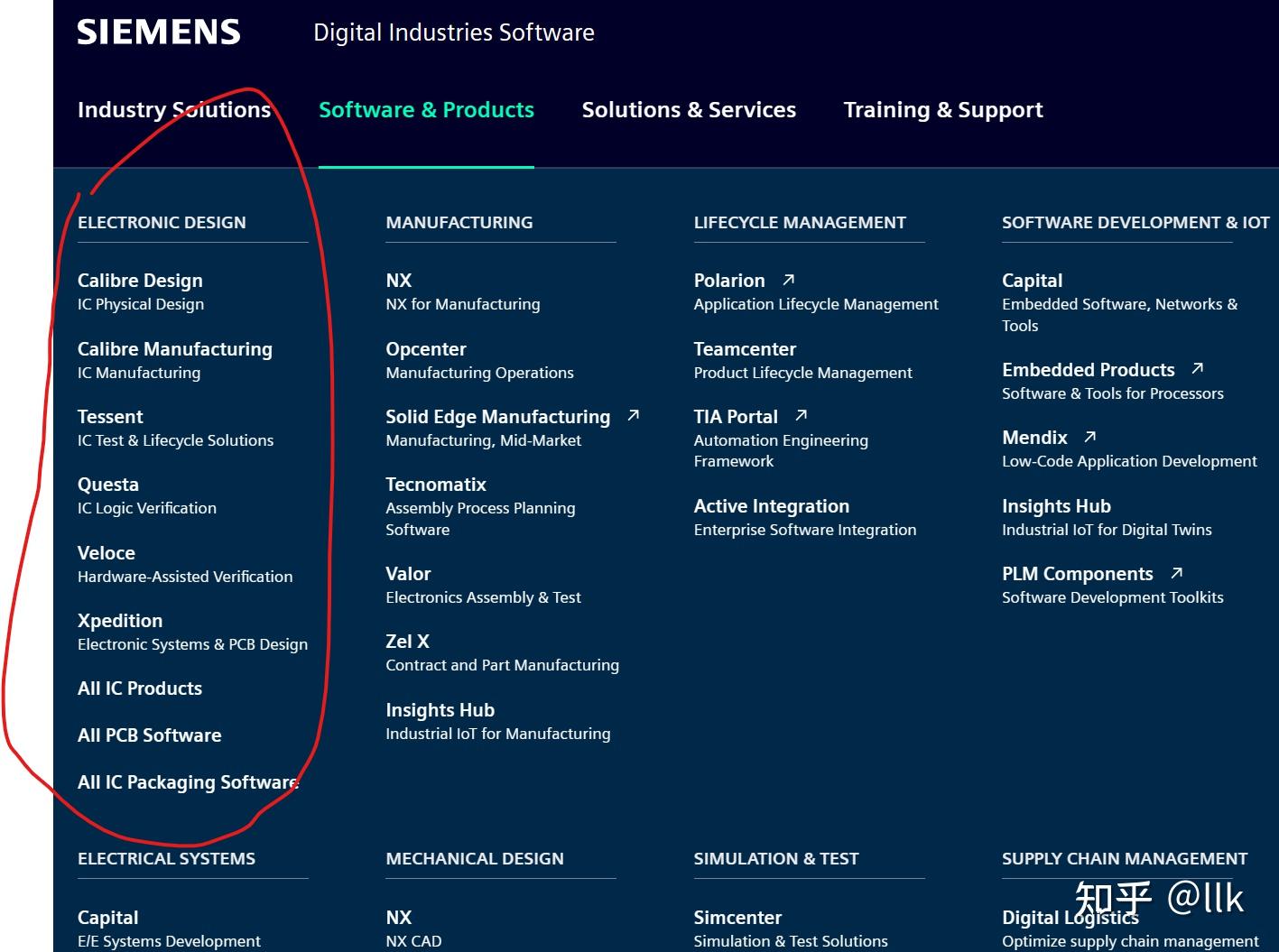The height and width of the screenshot is (952, 1279).
Task: Click the external link arrow next to PLM Components
Action: point(1177,572)
